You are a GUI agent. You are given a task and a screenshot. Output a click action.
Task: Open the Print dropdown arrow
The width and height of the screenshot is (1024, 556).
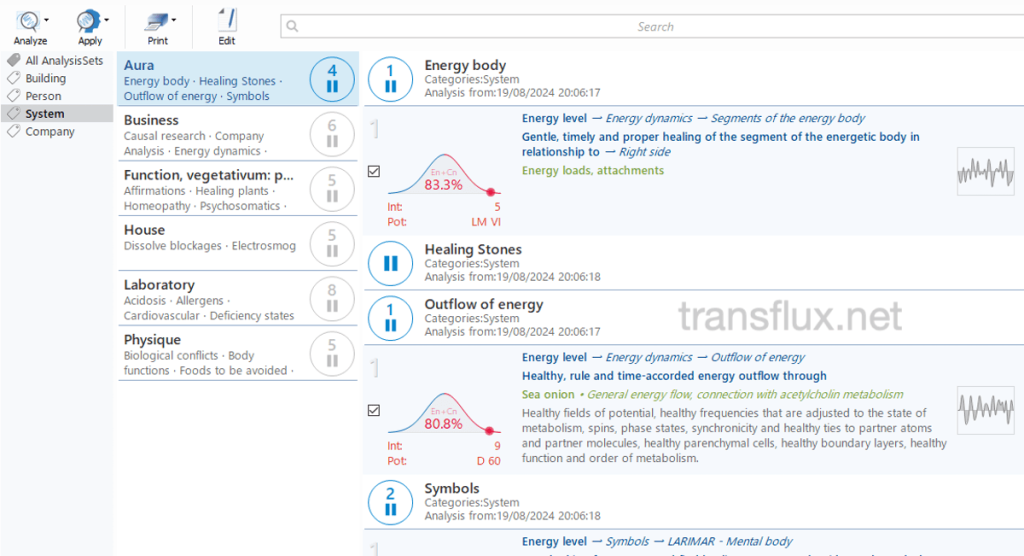174,20
